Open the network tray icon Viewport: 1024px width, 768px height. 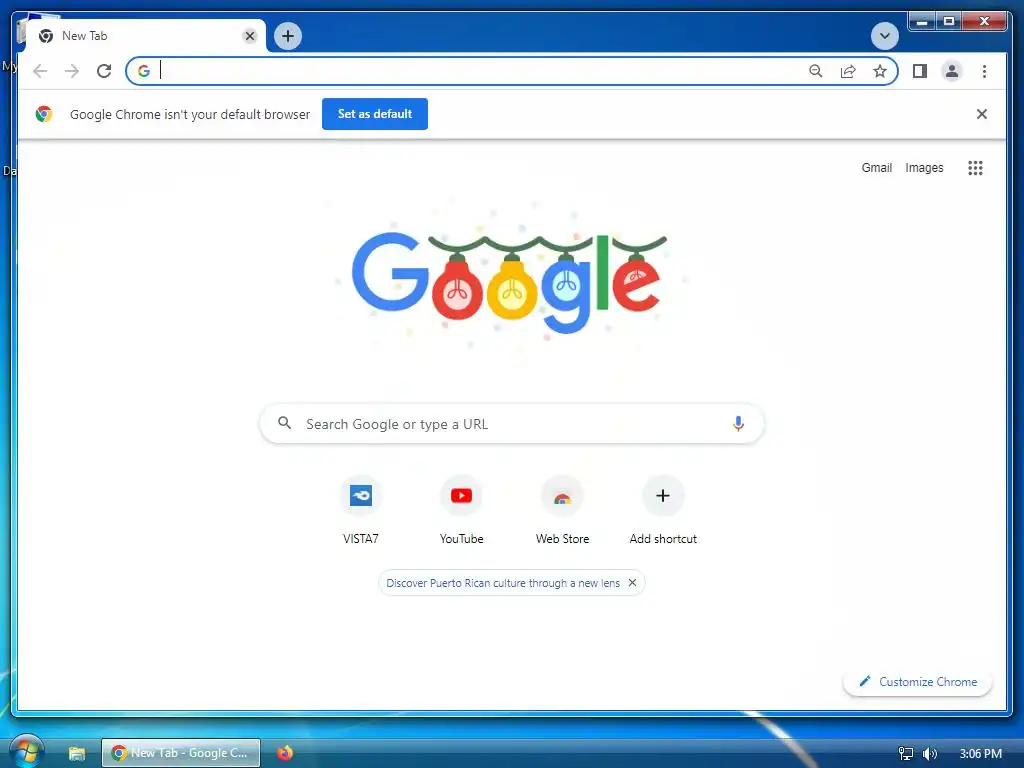point(906,754)
